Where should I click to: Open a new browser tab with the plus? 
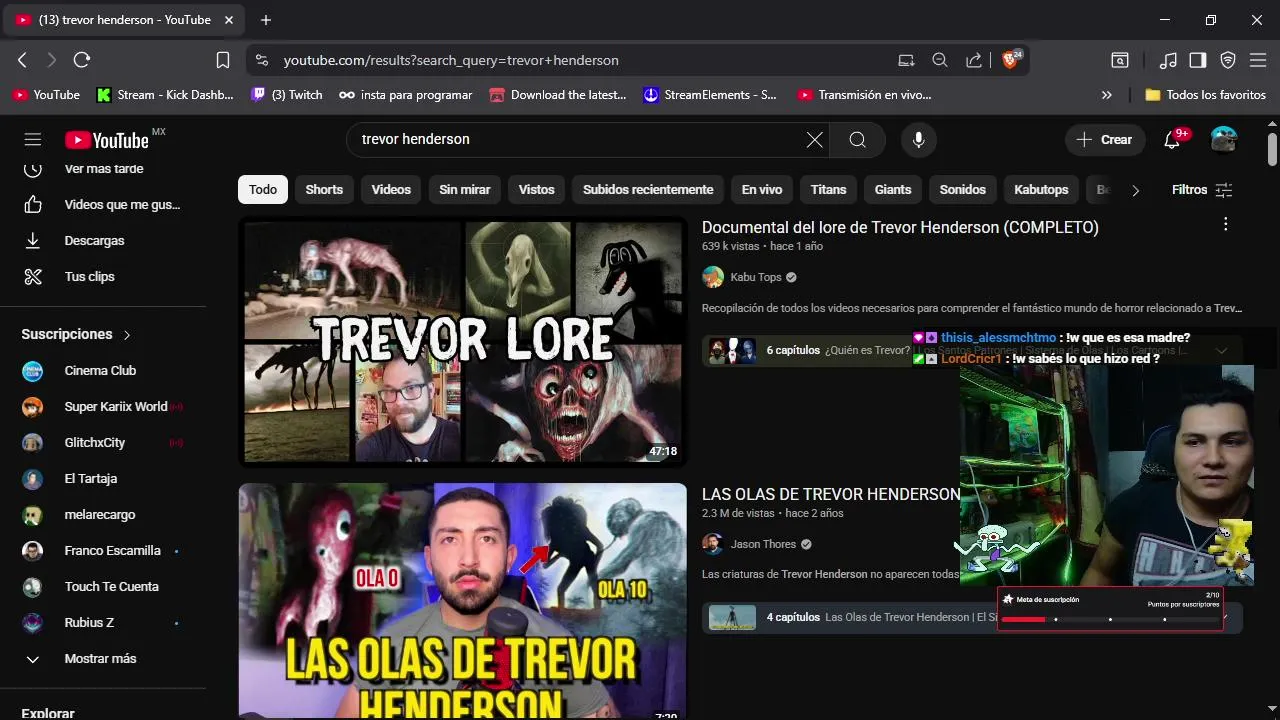click(266, 20)
